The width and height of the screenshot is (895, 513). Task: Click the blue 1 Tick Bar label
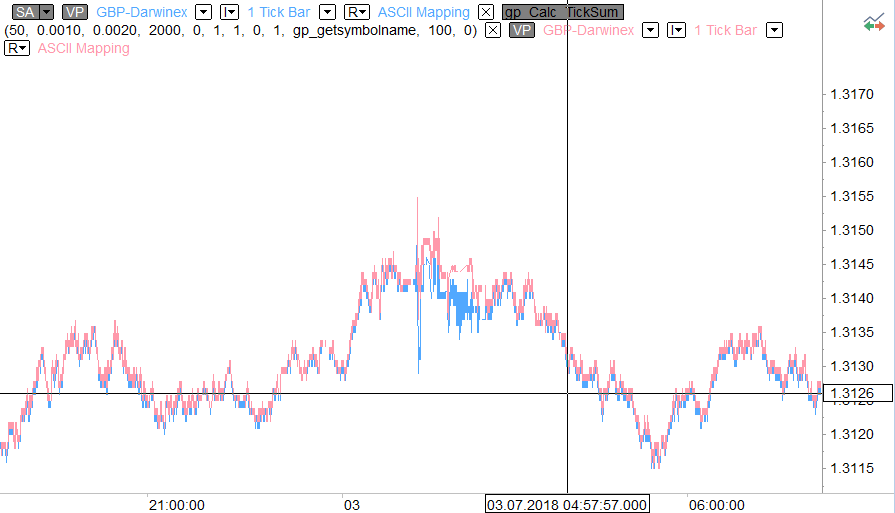tap(279, 12)
